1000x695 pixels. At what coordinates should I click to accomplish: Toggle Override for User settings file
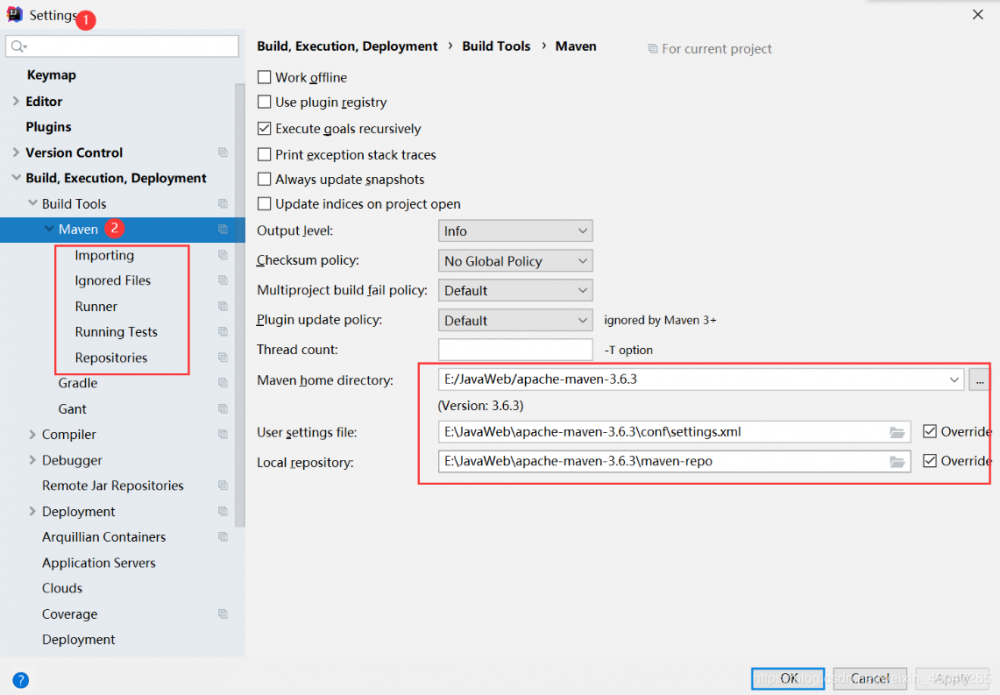(x=930, y=432)
